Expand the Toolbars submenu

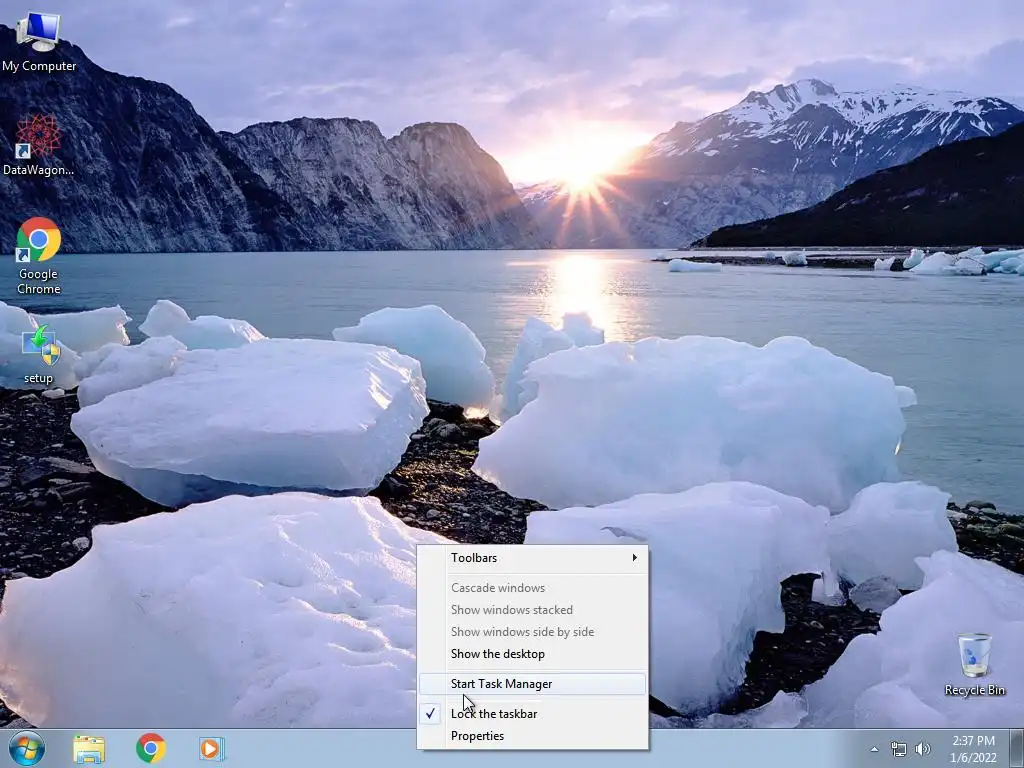click(533, 558)
